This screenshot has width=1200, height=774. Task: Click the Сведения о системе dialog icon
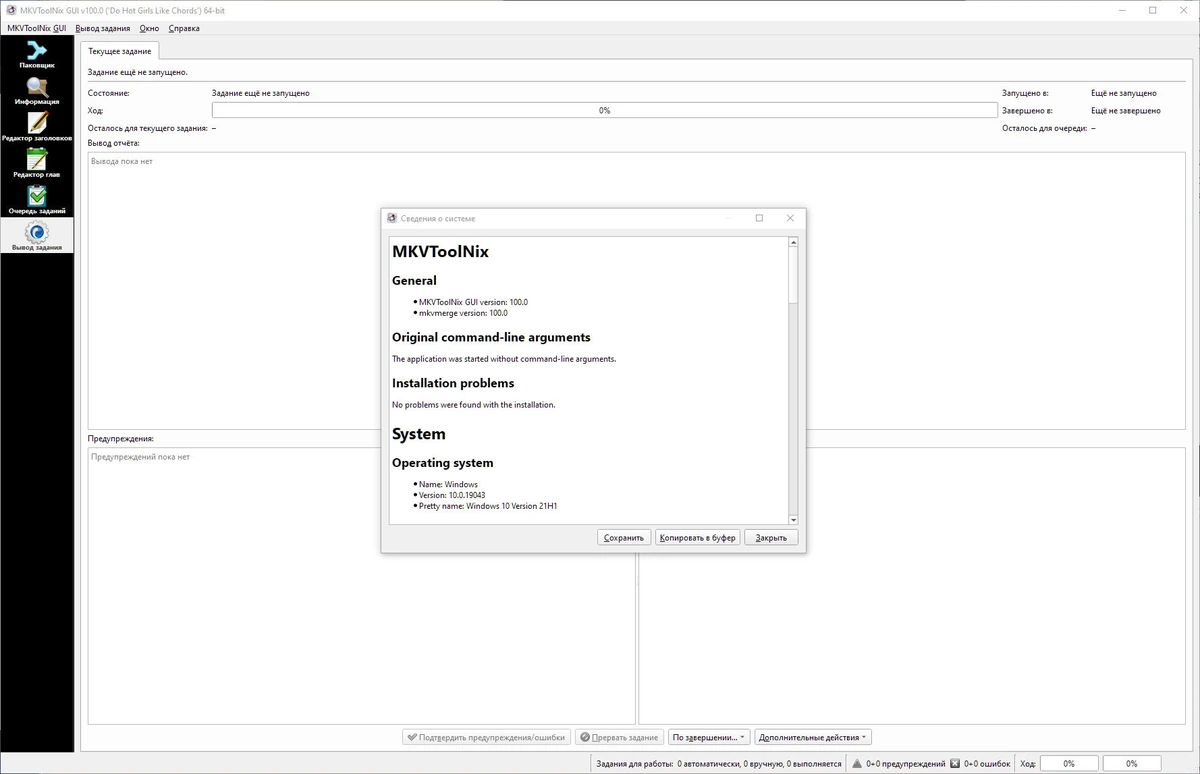tap(392, 218)
